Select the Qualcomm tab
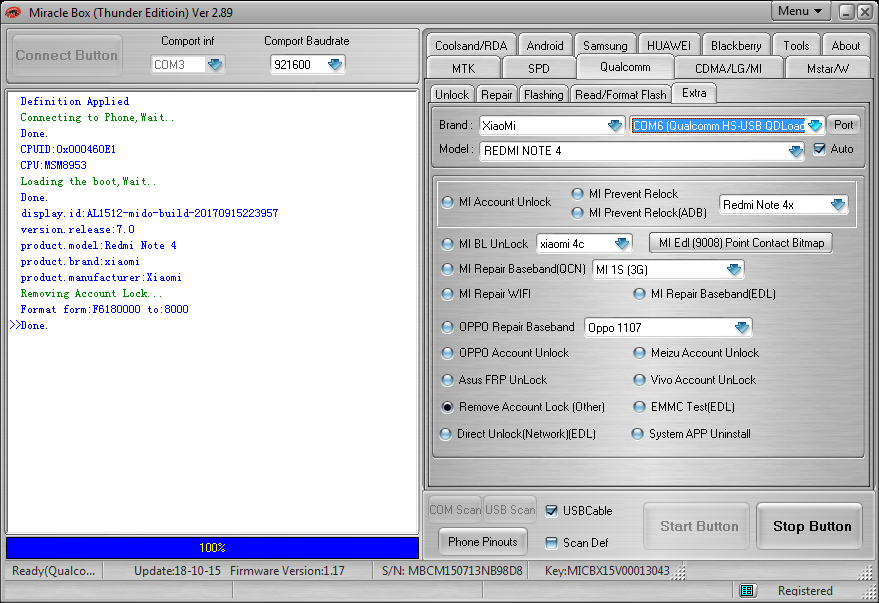The height and width of the screenshot is (603, 879). click(x=625, y=67)
